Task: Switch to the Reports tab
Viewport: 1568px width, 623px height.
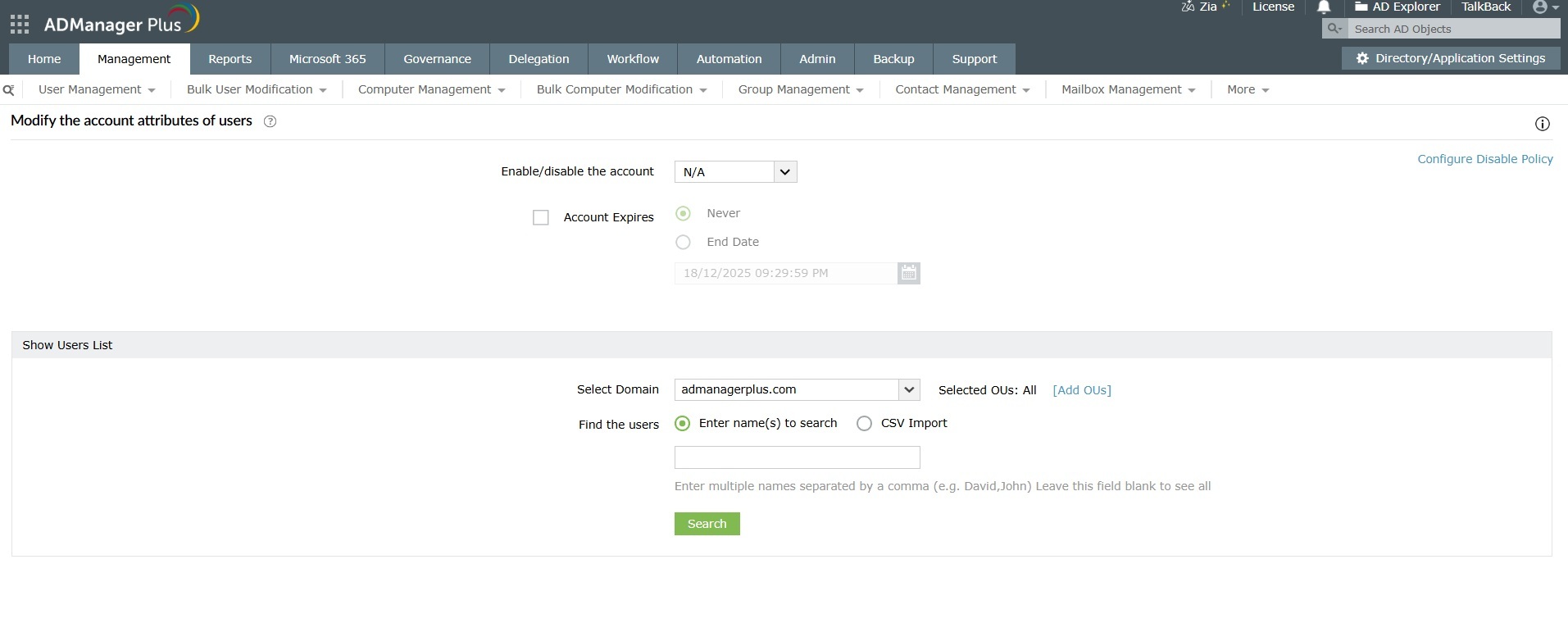Action: [x=230, y=59]
